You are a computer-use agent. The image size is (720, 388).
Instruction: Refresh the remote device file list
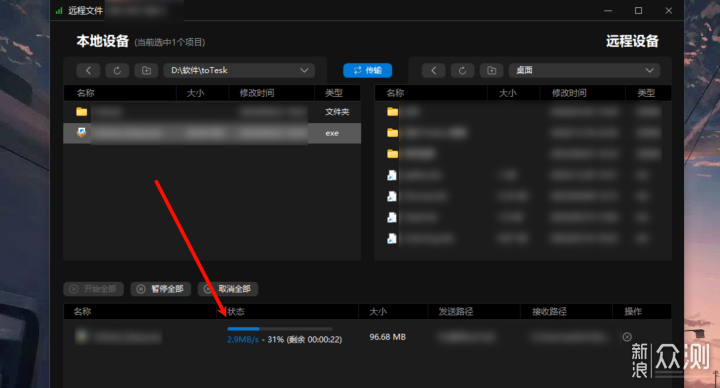[462, 70]
